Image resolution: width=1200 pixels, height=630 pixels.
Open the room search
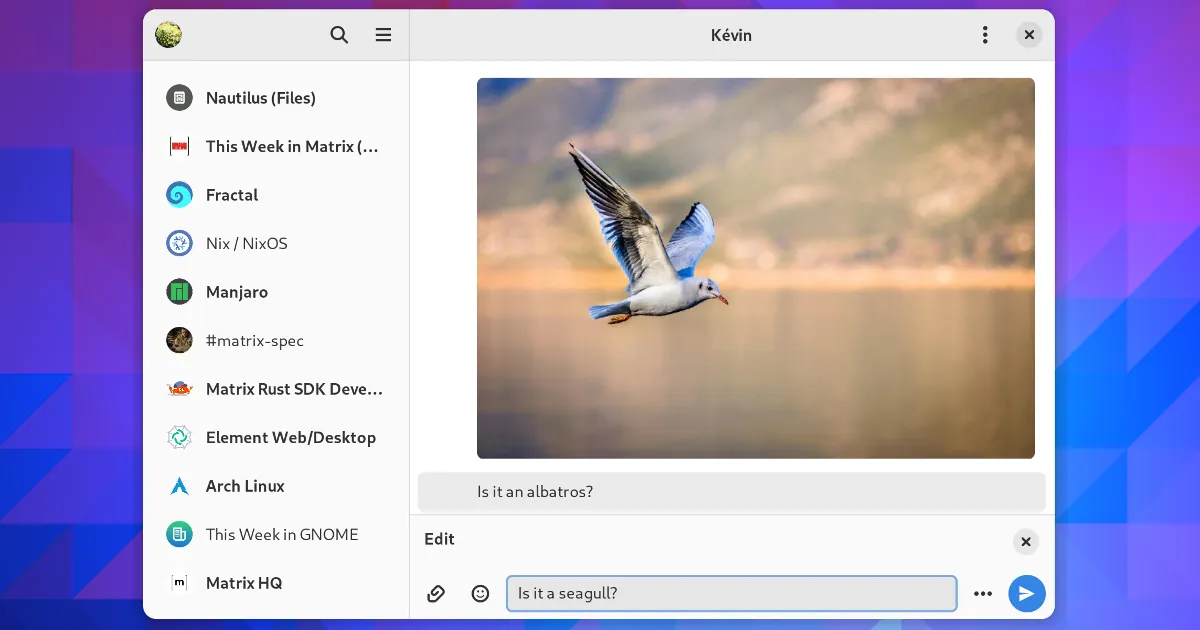tap(339, 35)
